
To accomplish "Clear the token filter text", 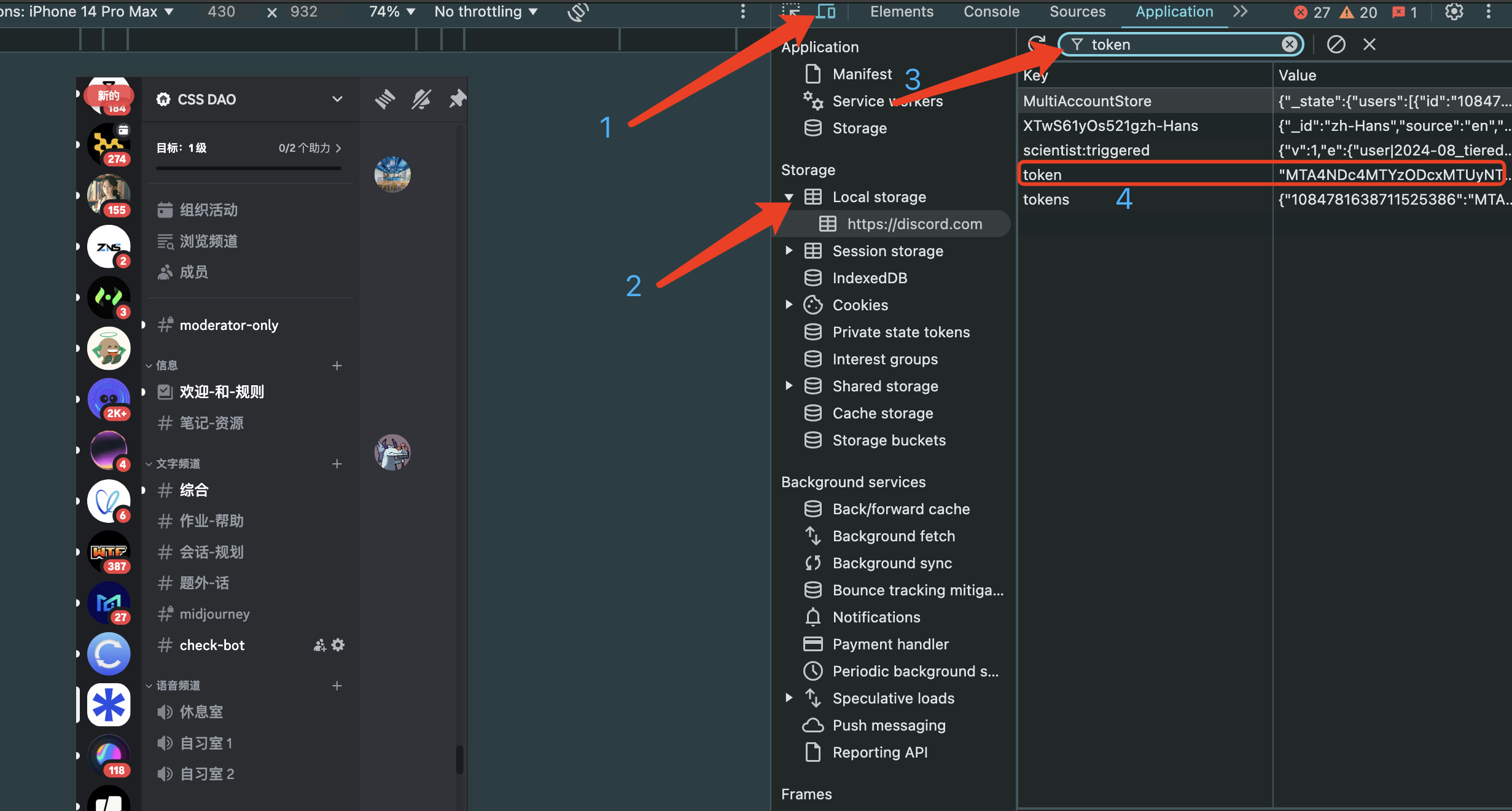I will click(1289, 44).
